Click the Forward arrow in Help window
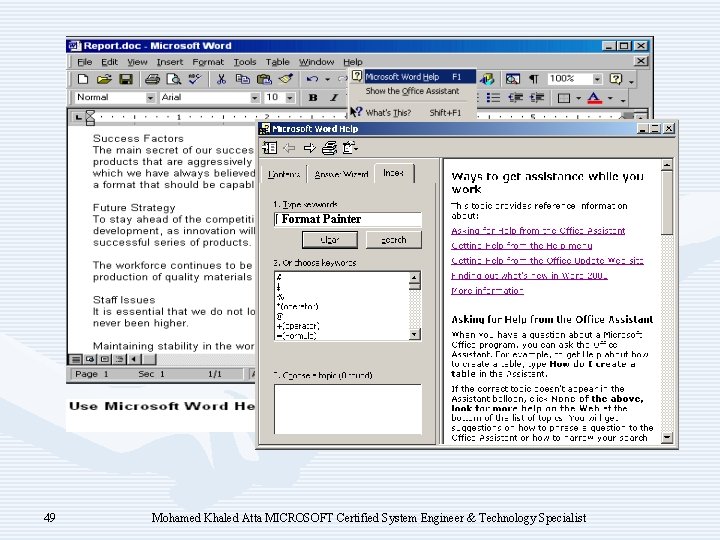The height and width of the screenshot is (540, 720). pyautogui.click(x=309, y=148)
